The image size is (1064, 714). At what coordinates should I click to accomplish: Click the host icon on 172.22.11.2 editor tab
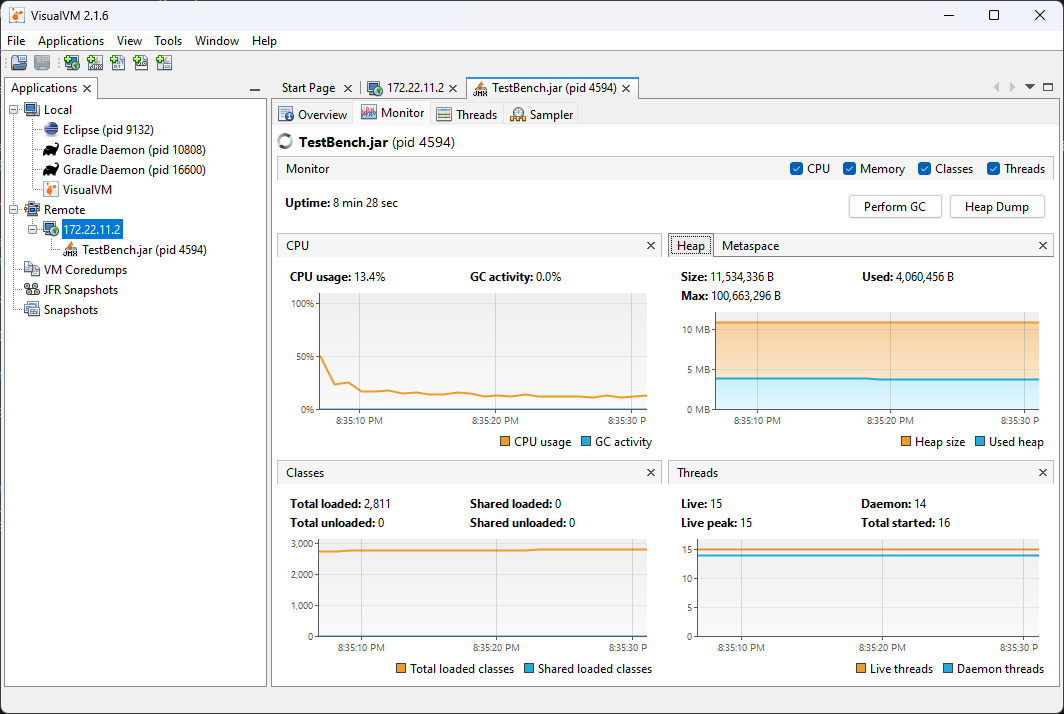(x=375, y=88)
